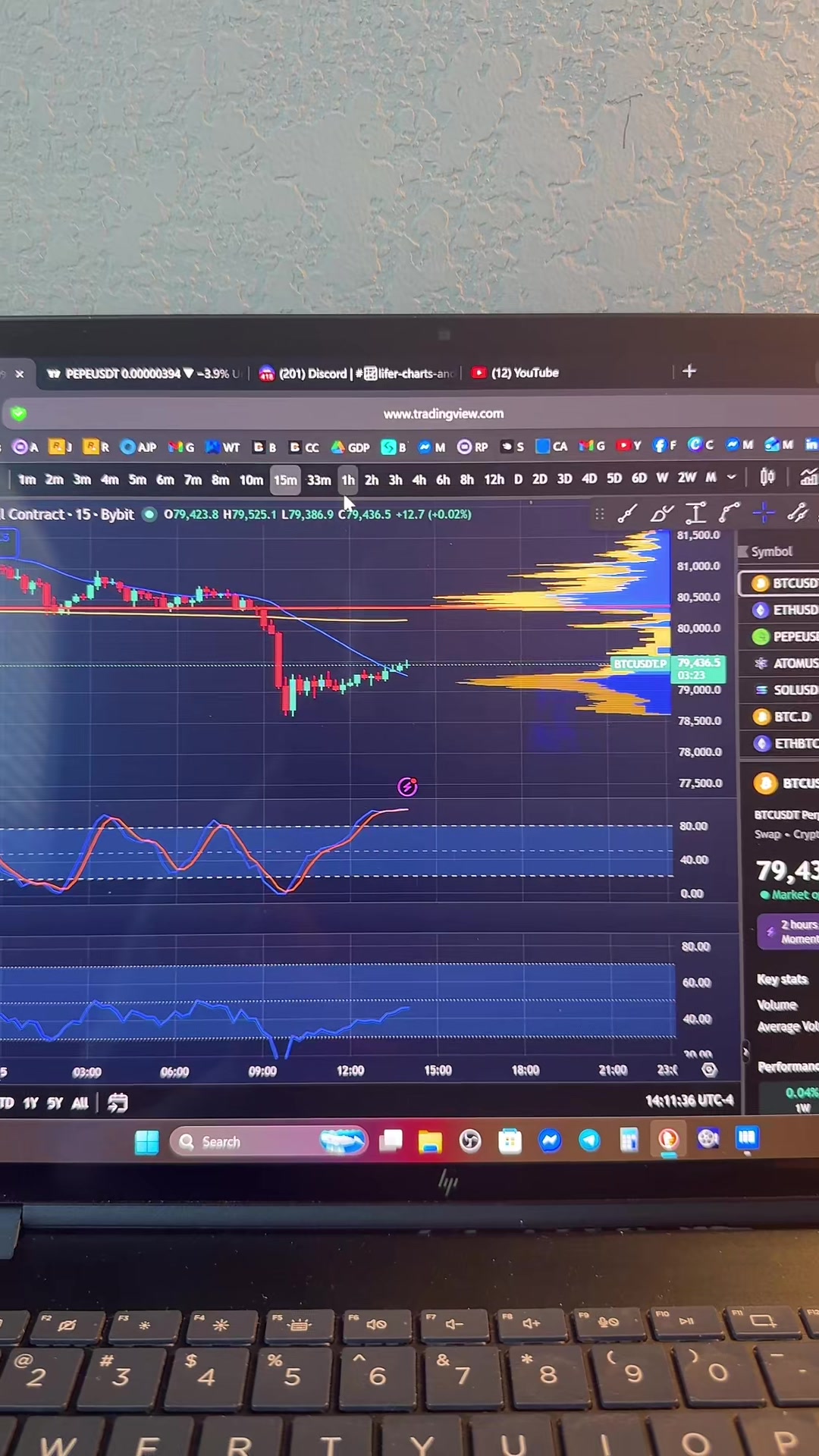Open a new browser tab with plus
819x1456 pixels.
(x=689, y=371)
